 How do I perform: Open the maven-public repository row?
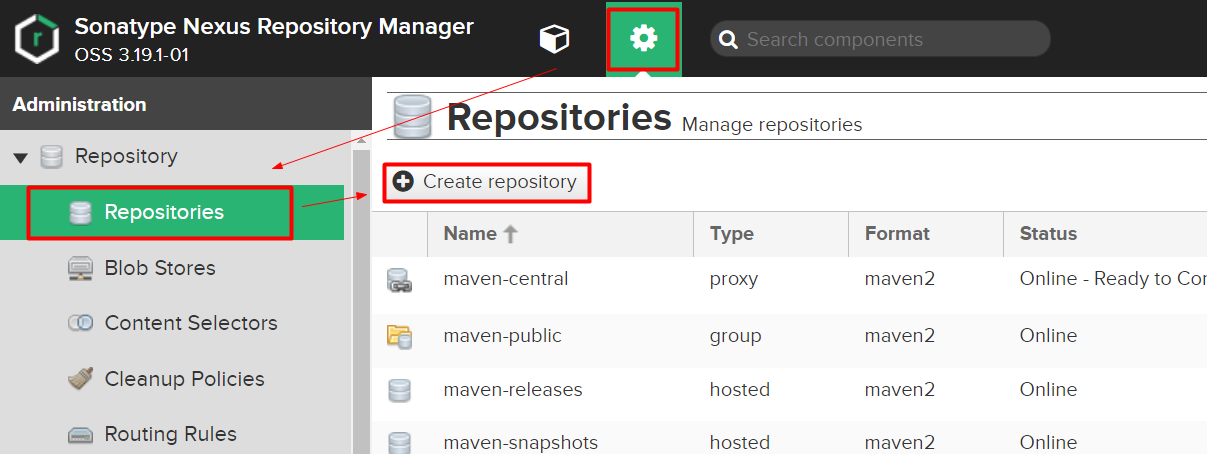789,336
